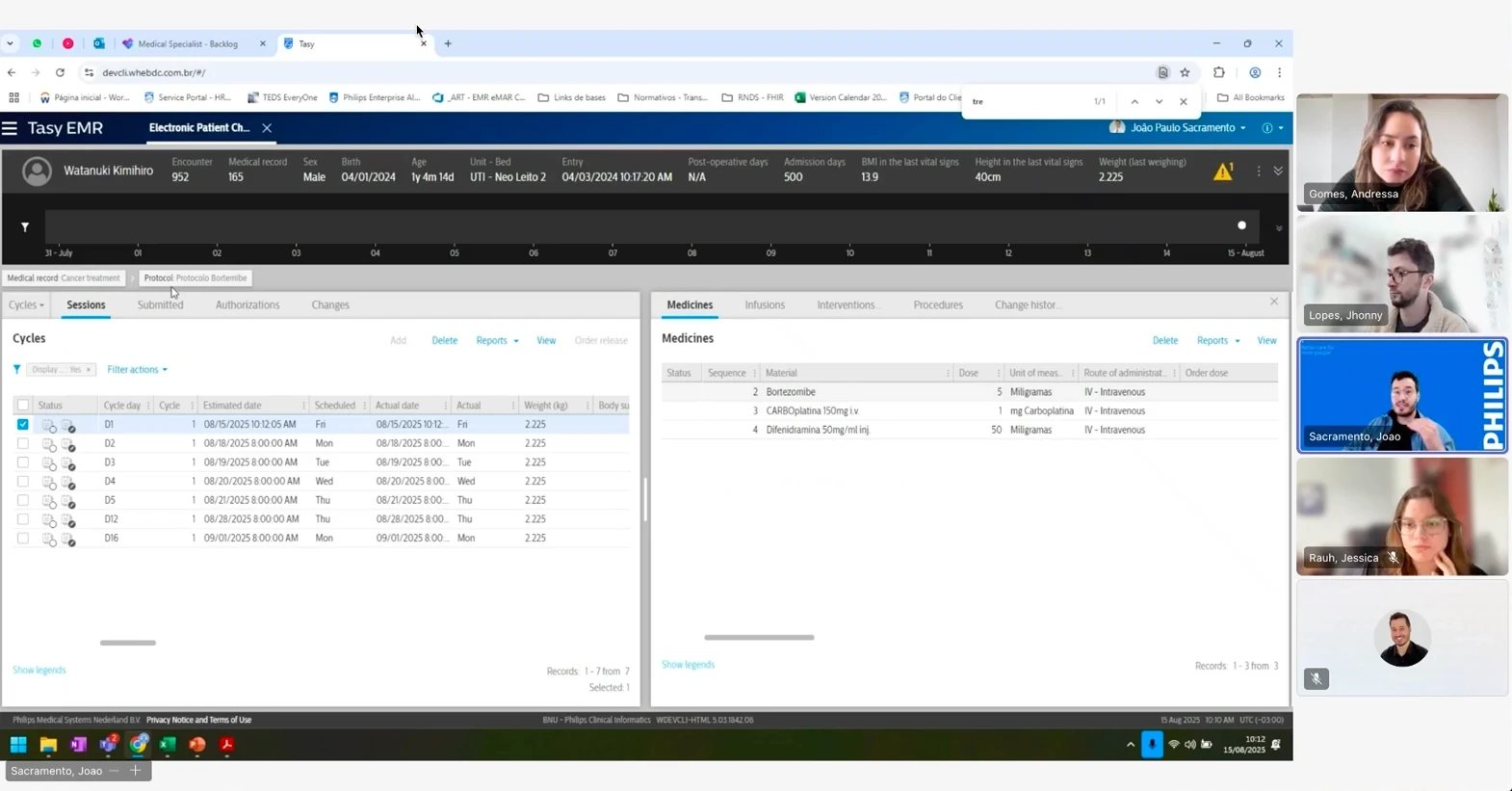Switch to the Authorizations tab
The width and height of the screenshot is (1512, 791).
[248, 305]
